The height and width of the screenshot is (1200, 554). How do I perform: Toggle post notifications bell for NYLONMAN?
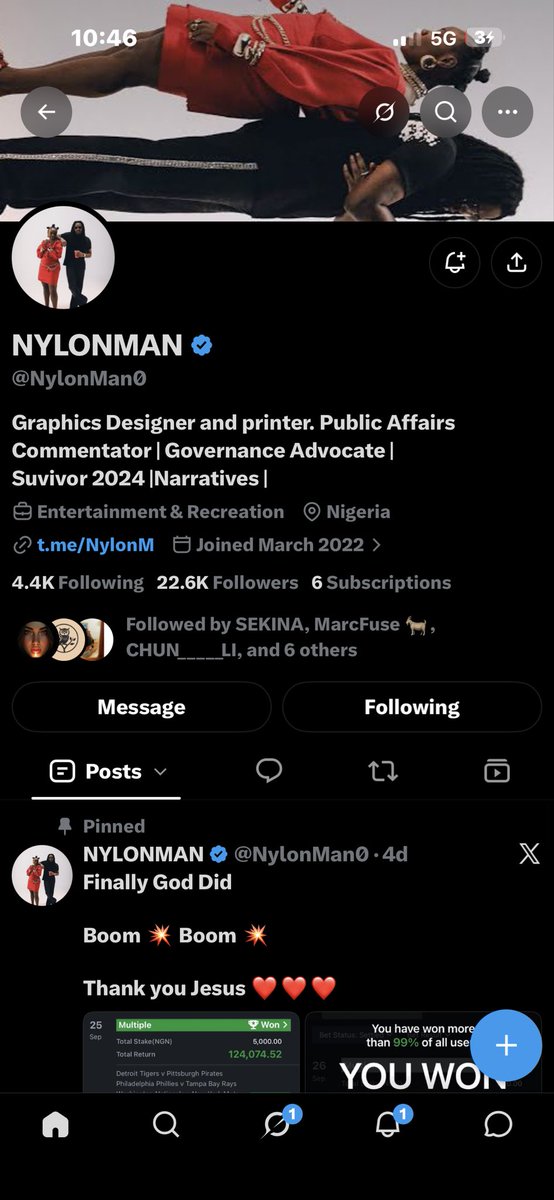[455, 262]
